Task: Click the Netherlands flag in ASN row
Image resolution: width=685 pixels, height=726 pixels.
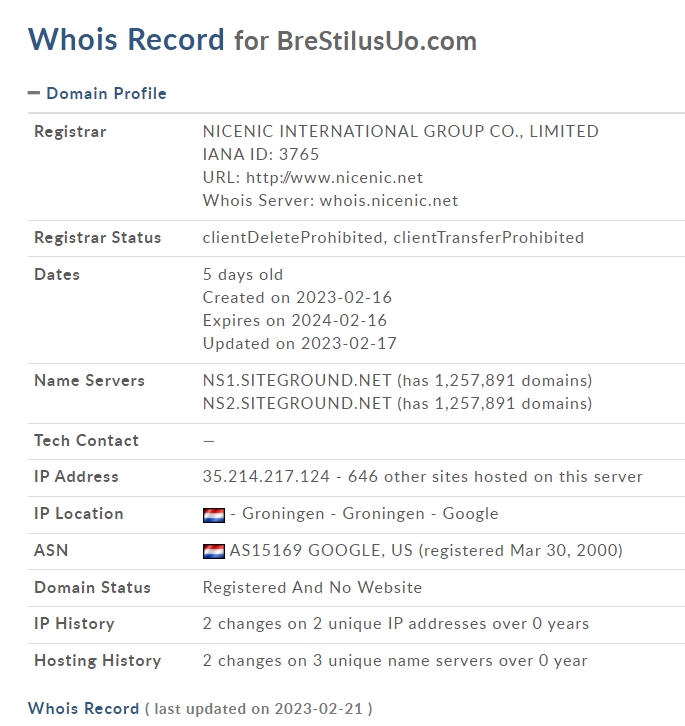Action: tap(214, 551)
